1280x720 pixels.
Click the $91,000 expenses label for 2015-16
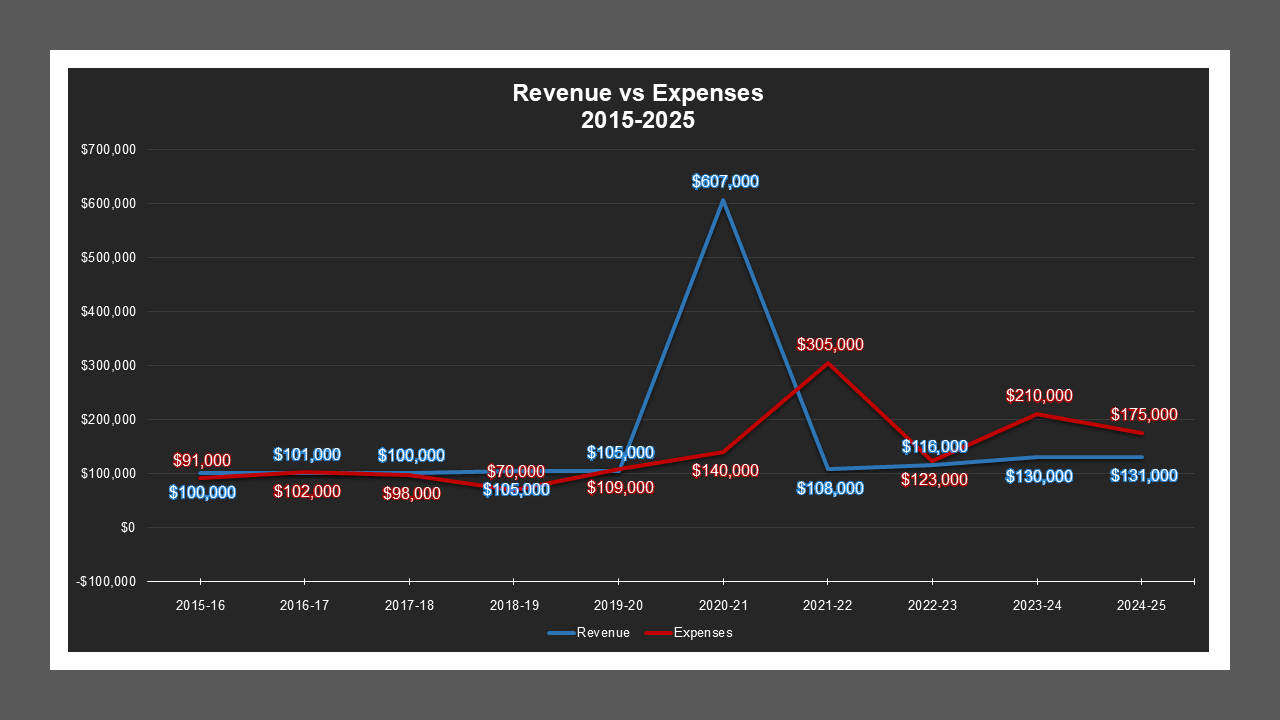coord(200,461)
